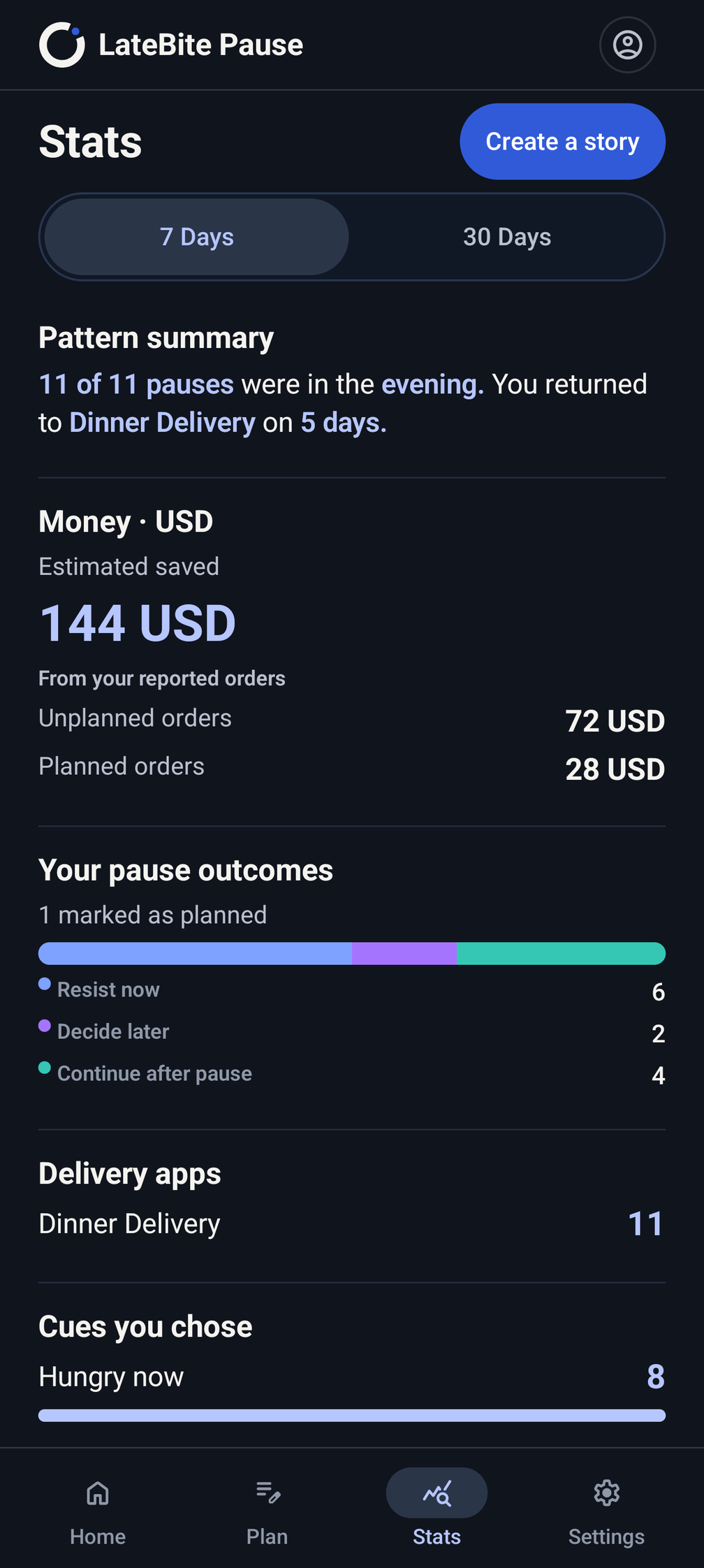Switch to the 30 Days range
The width and height of the screenshot is (704, 1568).
click(507, 237)
